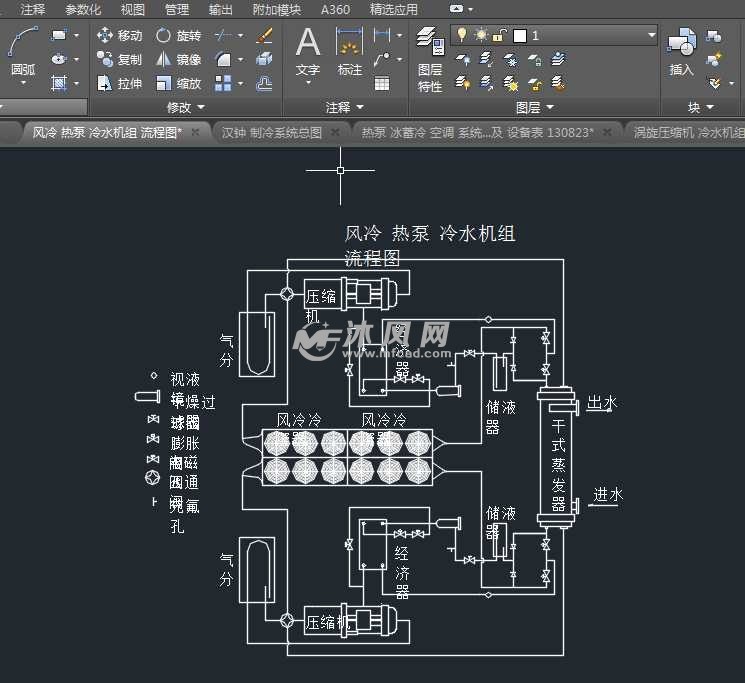Open the 参数化 ribbon tab
The image size is (745, 683).
coord(83,9)
